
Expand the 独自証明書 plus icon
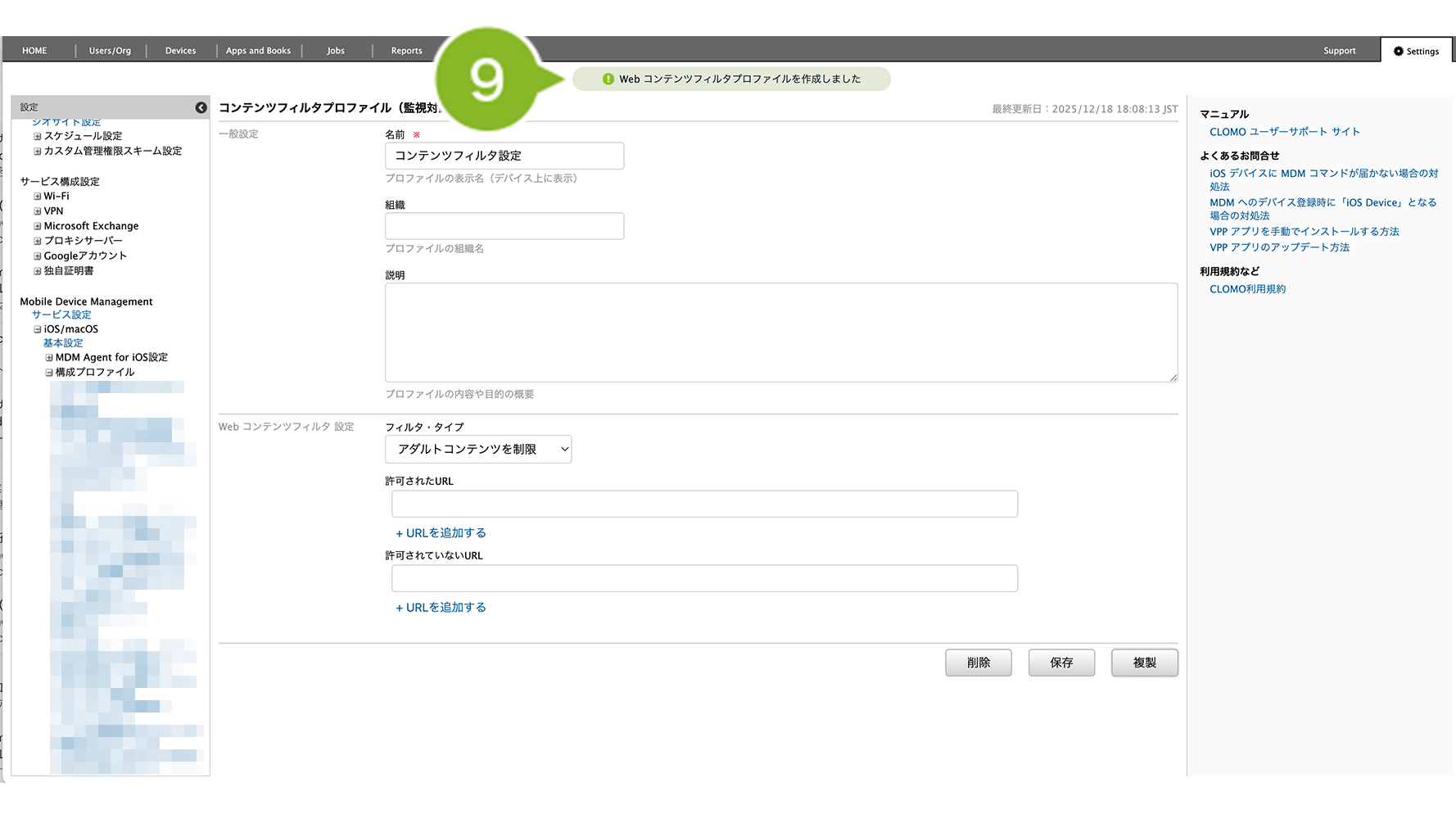point(37,271)
